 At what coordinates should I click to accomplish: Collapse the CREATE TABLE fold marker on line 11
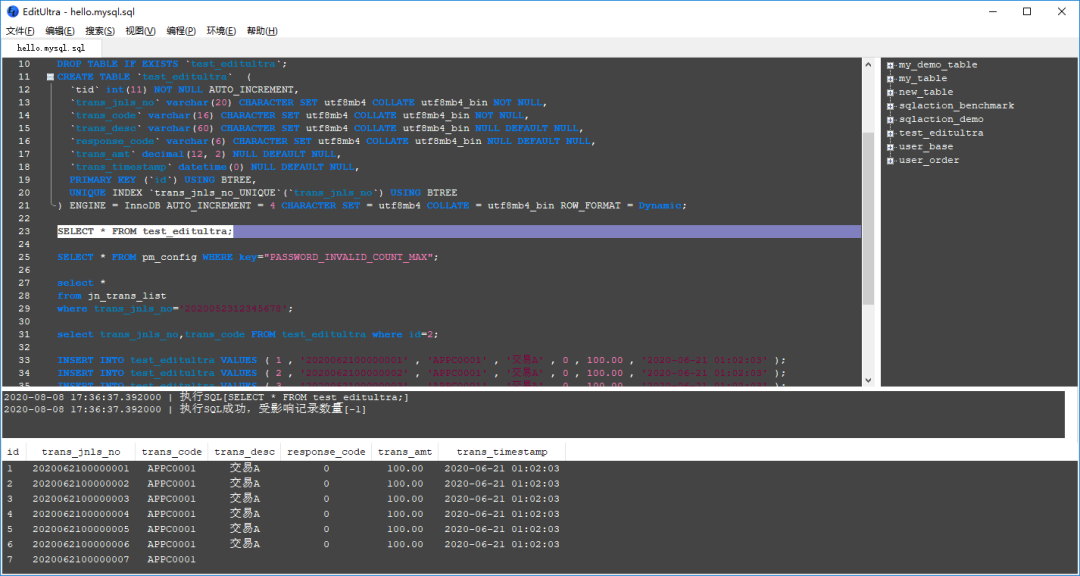point(50,77)
